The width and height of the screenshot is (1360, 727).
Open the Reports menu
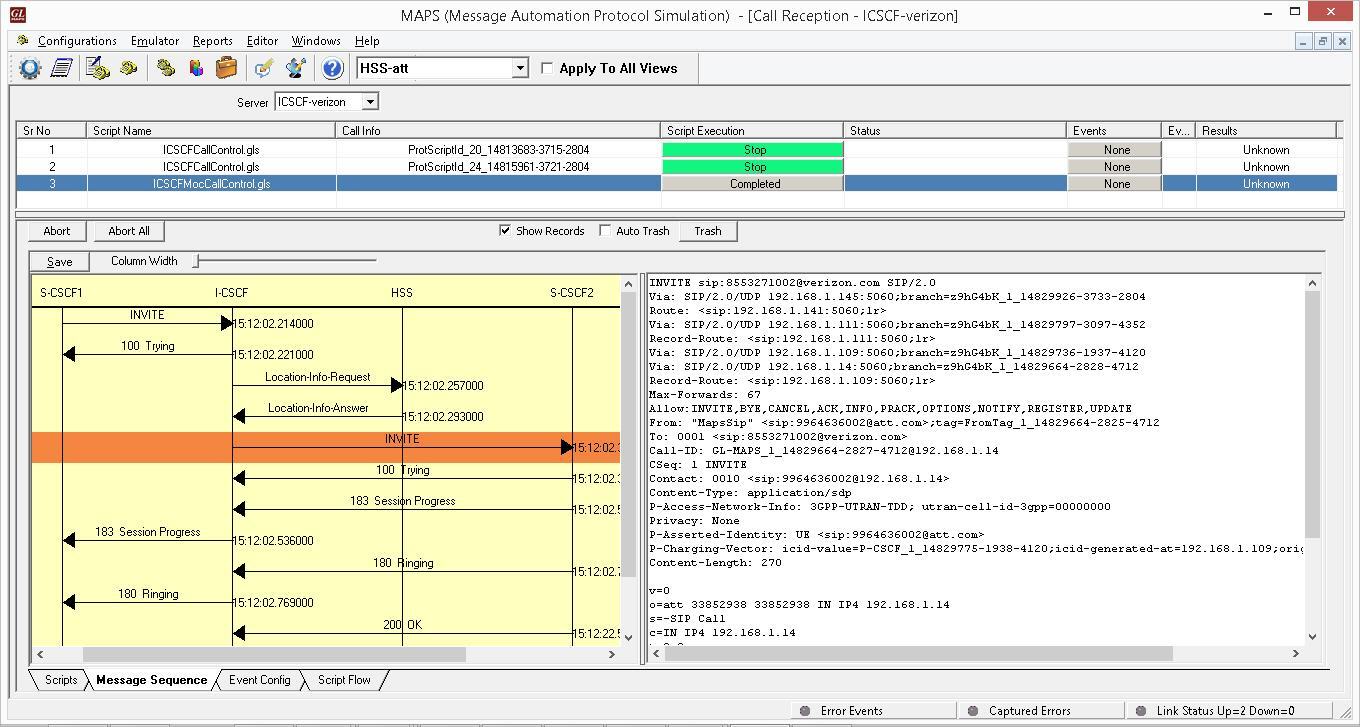(212, 41)
